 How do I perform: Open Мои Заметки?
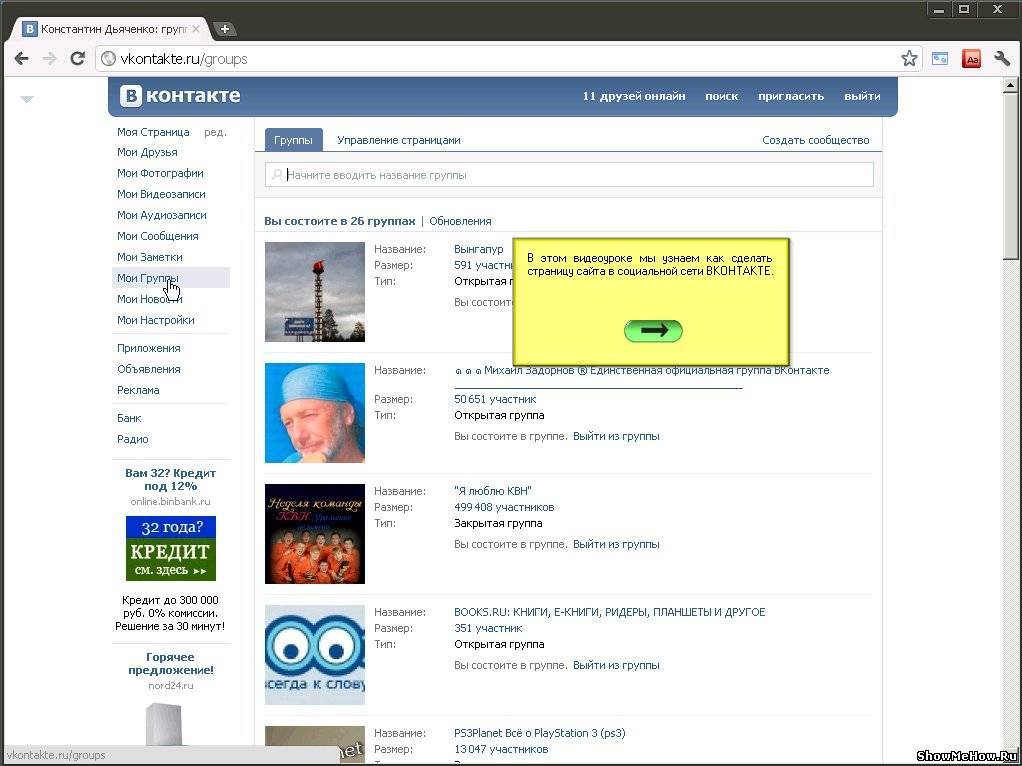point(150,257)
